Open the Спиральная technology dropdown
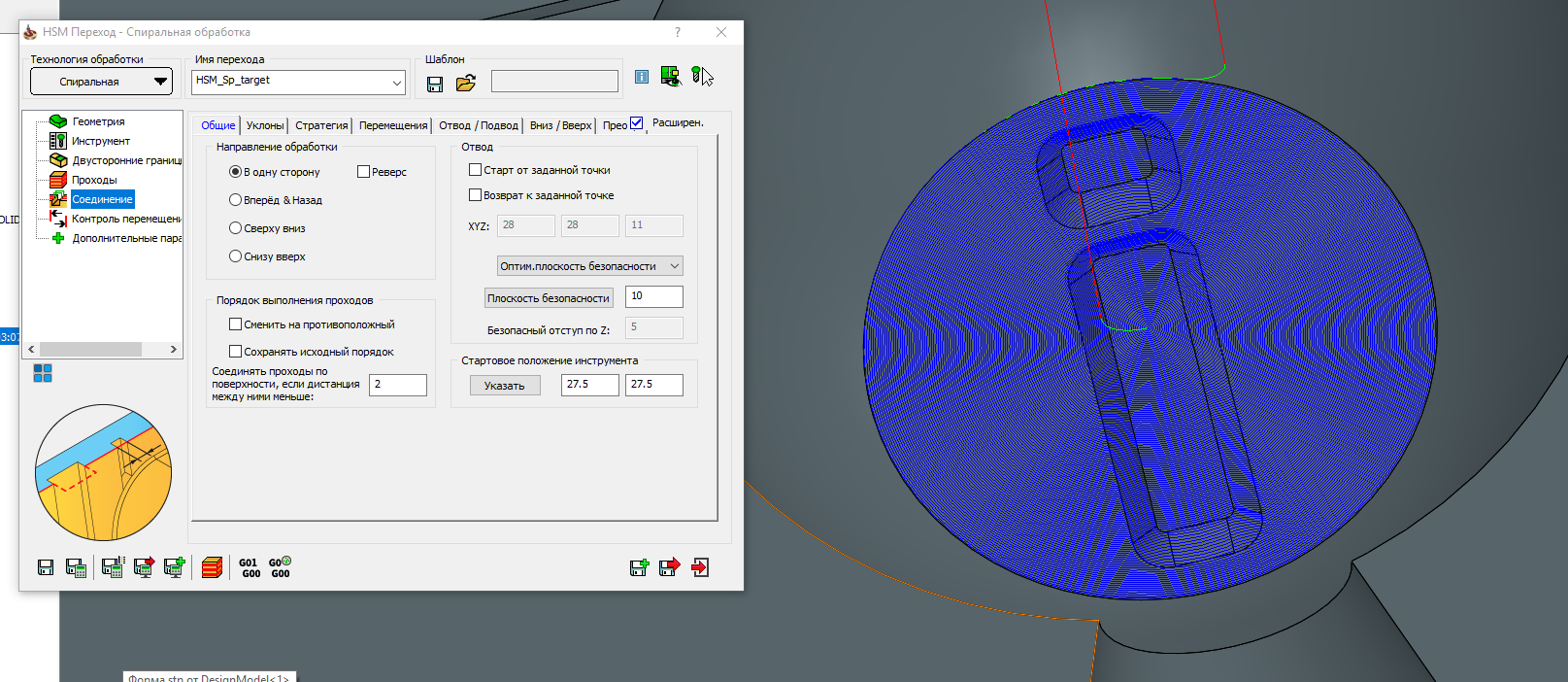The image size is (1568, 682). tap(101, 82)
